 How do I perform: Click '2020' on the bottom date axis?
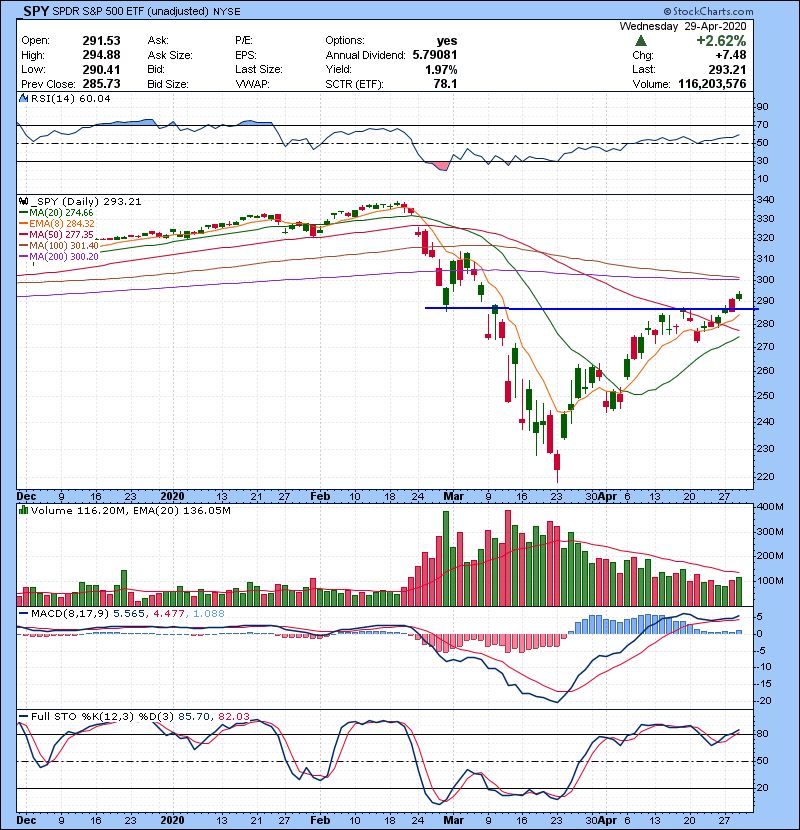pyautogui.click(x=173, y=820)
